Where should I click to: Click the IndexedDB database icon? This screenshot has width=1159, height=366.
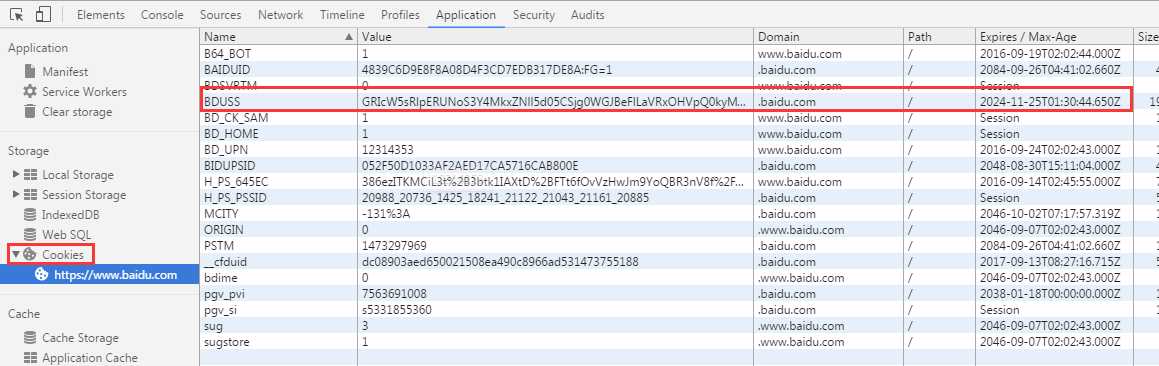click(30, 215)
